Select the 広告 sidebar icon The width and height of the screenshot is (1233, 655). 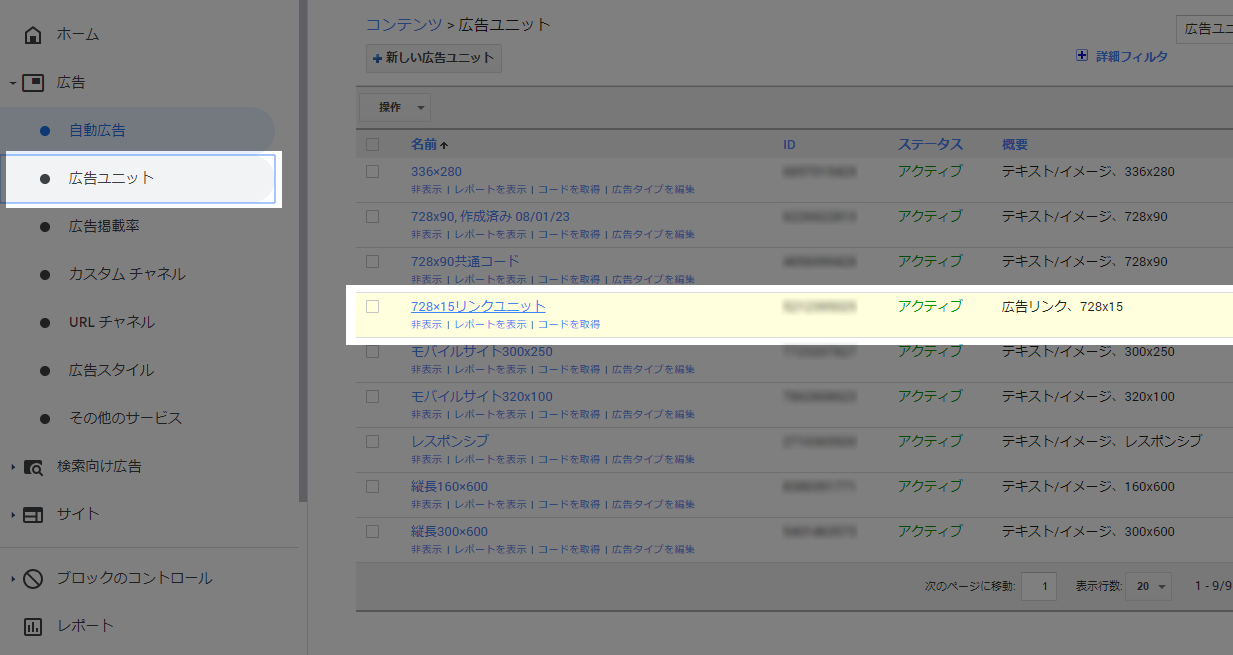click(x=33, y=82)
